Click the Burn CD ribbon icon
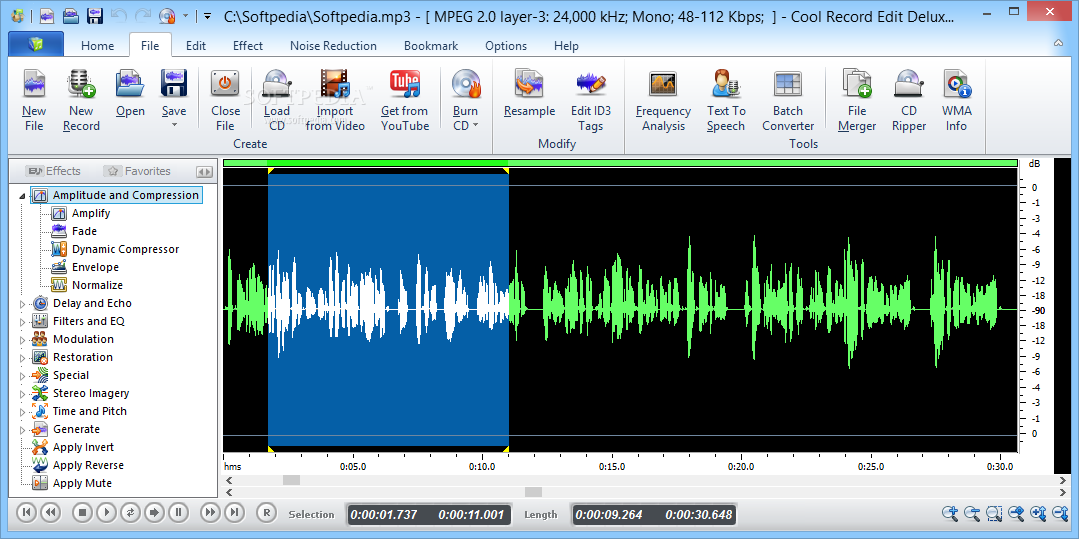Image resolution: width=1079 pixels, height=539 pixels. point(466,83)
